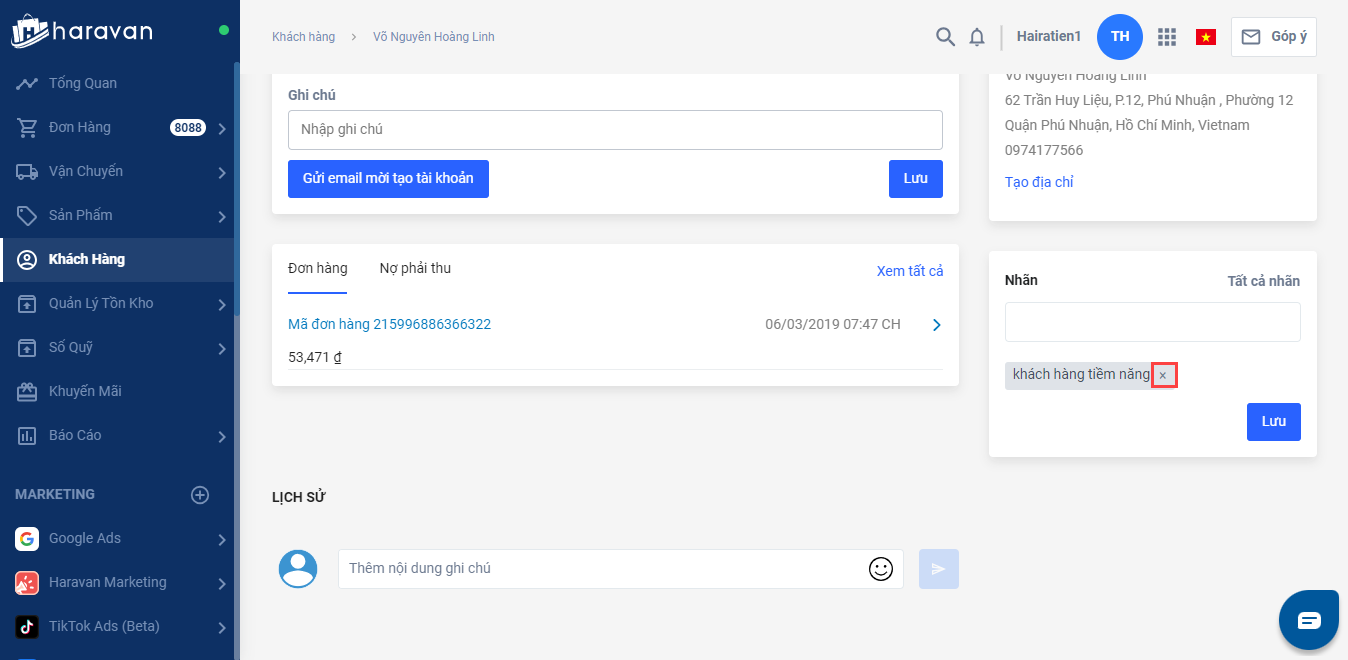Open the Xem tất cả orders link
The height and width of the screenshot is (660, 1348).
coord(909,271)
